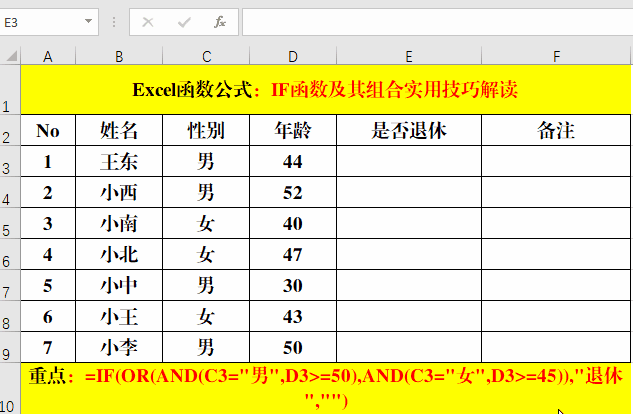This screenshot has width=633, height=414.
Task: Click the age cell with value 30
Action: coord(293,285)
